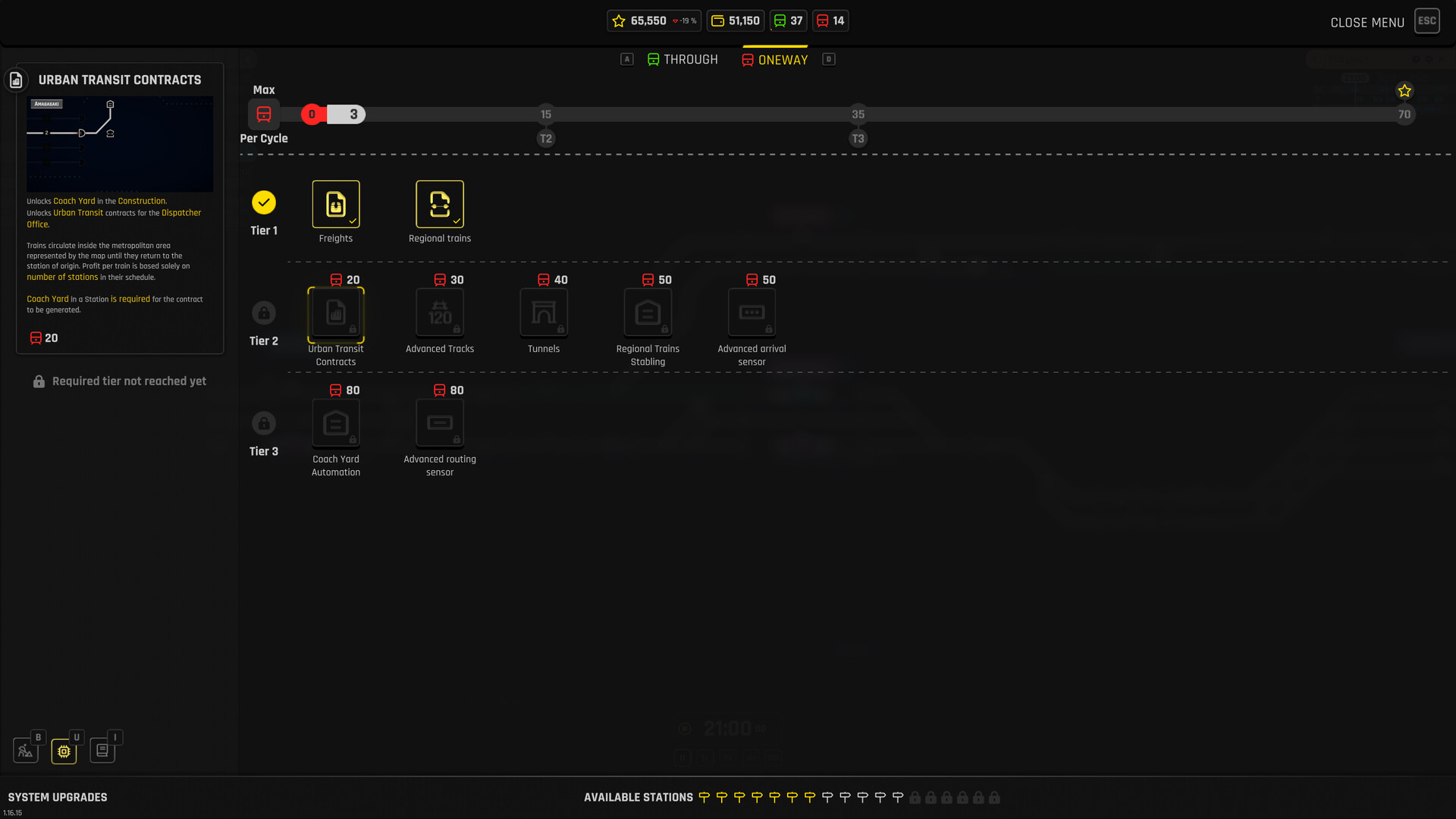The height and width of the screenshot is (819, 1456).
Task: Switch to the ONEWAY tab
Action: coord(774,60)
